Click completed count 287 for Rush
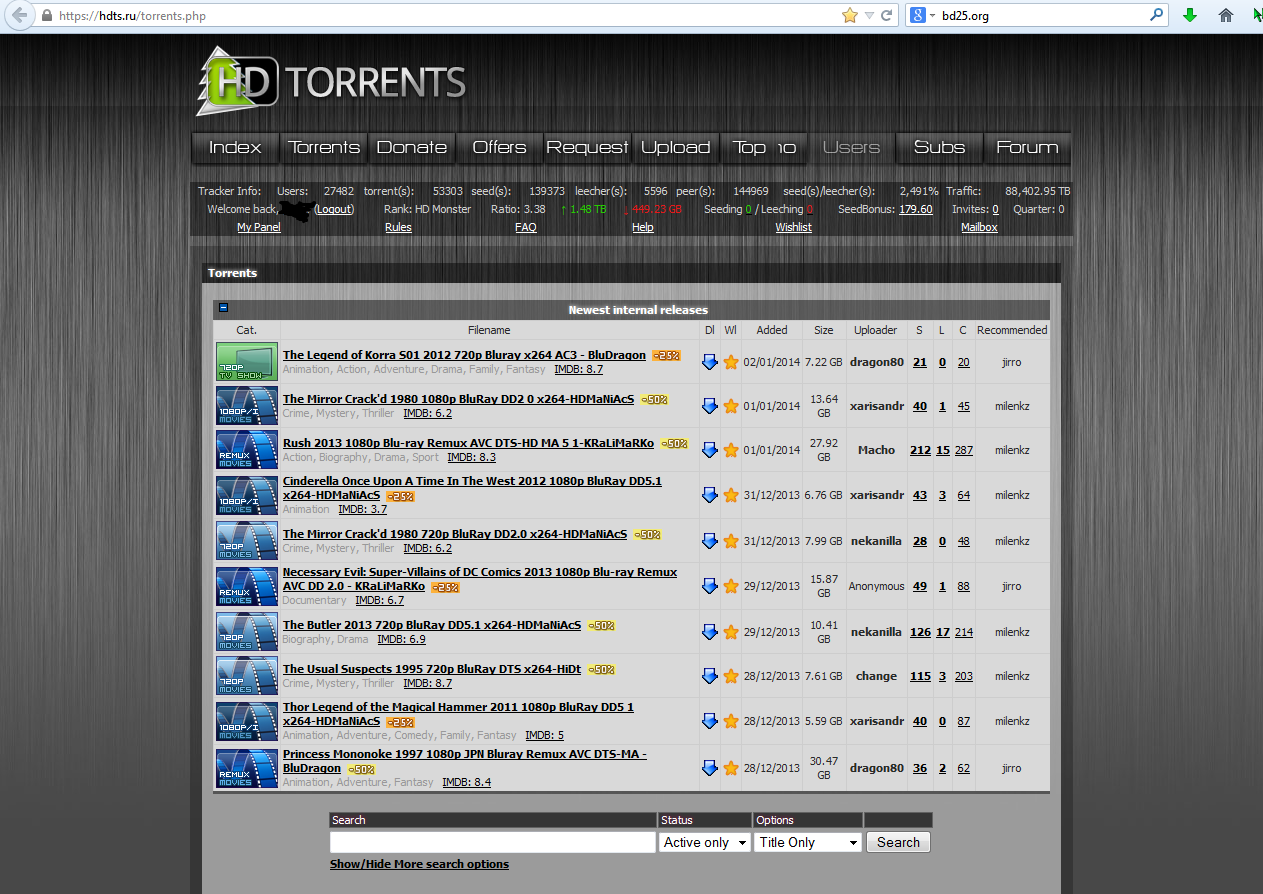 click(964, 450)
